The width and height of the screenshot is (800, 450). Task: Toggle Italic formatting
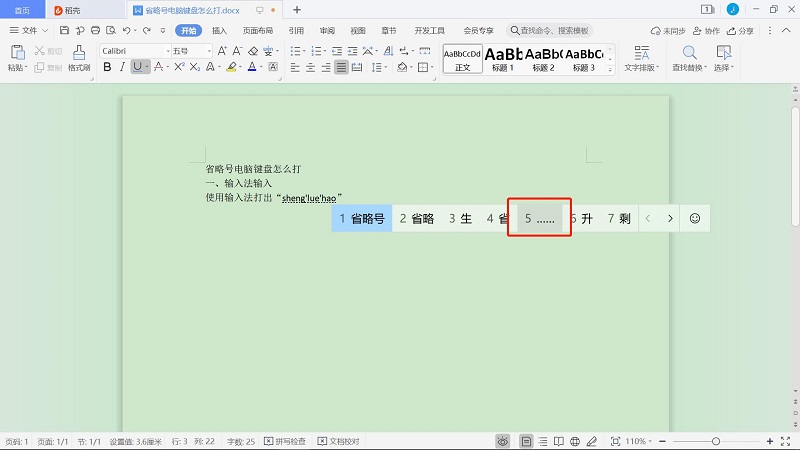[x=122, y=67]
